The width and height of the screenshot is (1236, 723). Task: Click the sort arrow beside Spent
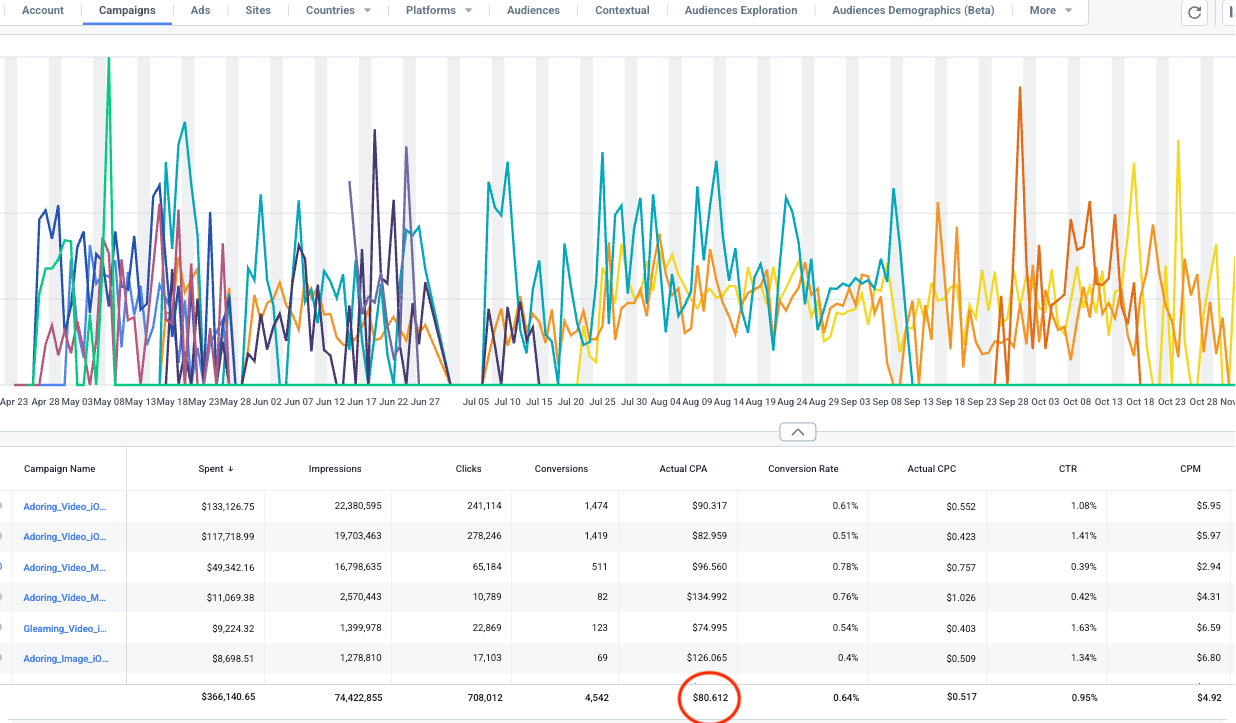(231, 469)
